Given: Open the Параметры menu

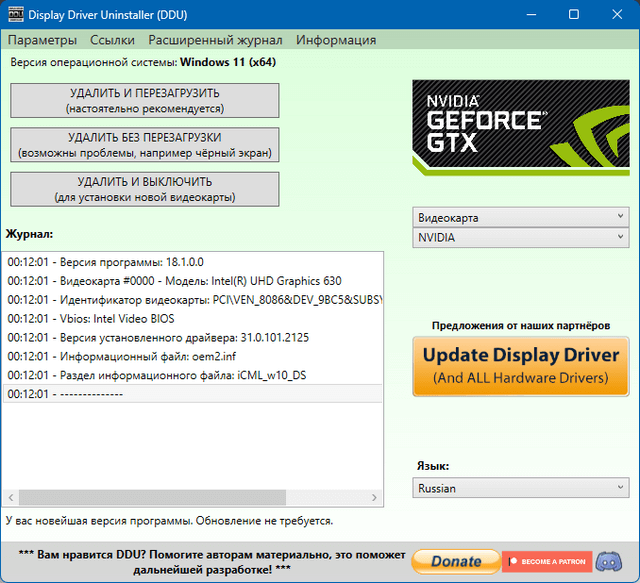Looking at the screenshot, I should click(42, 40).
